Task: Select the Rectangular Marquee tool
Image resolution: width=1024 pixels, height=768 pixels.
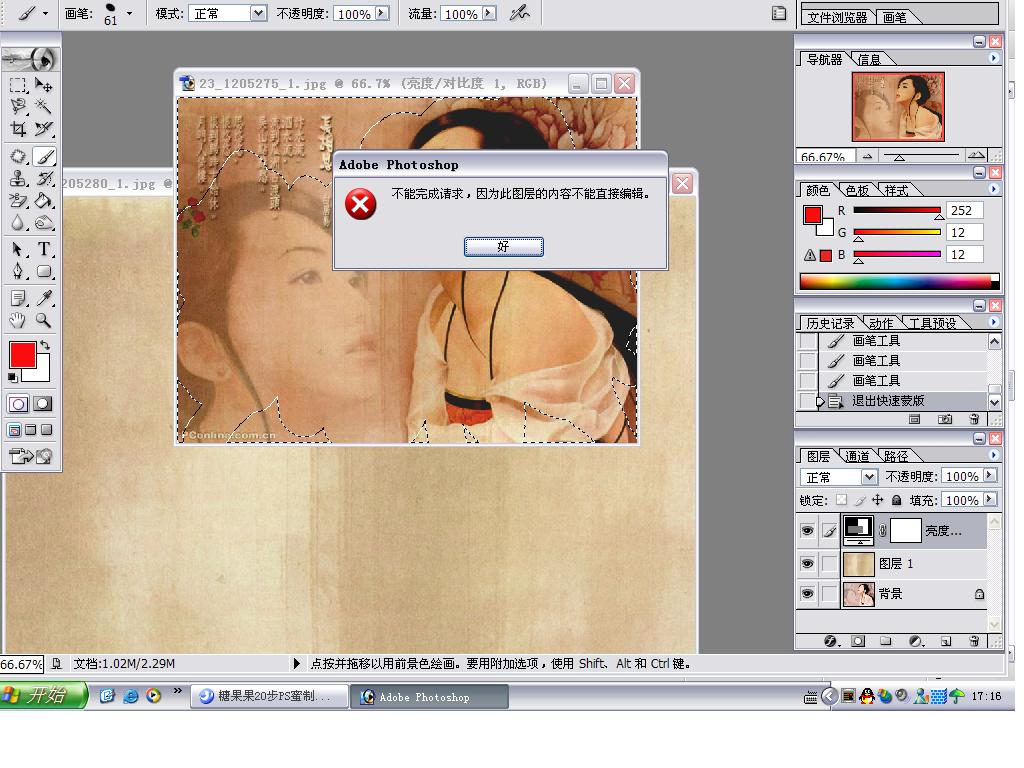Action: 18,85
